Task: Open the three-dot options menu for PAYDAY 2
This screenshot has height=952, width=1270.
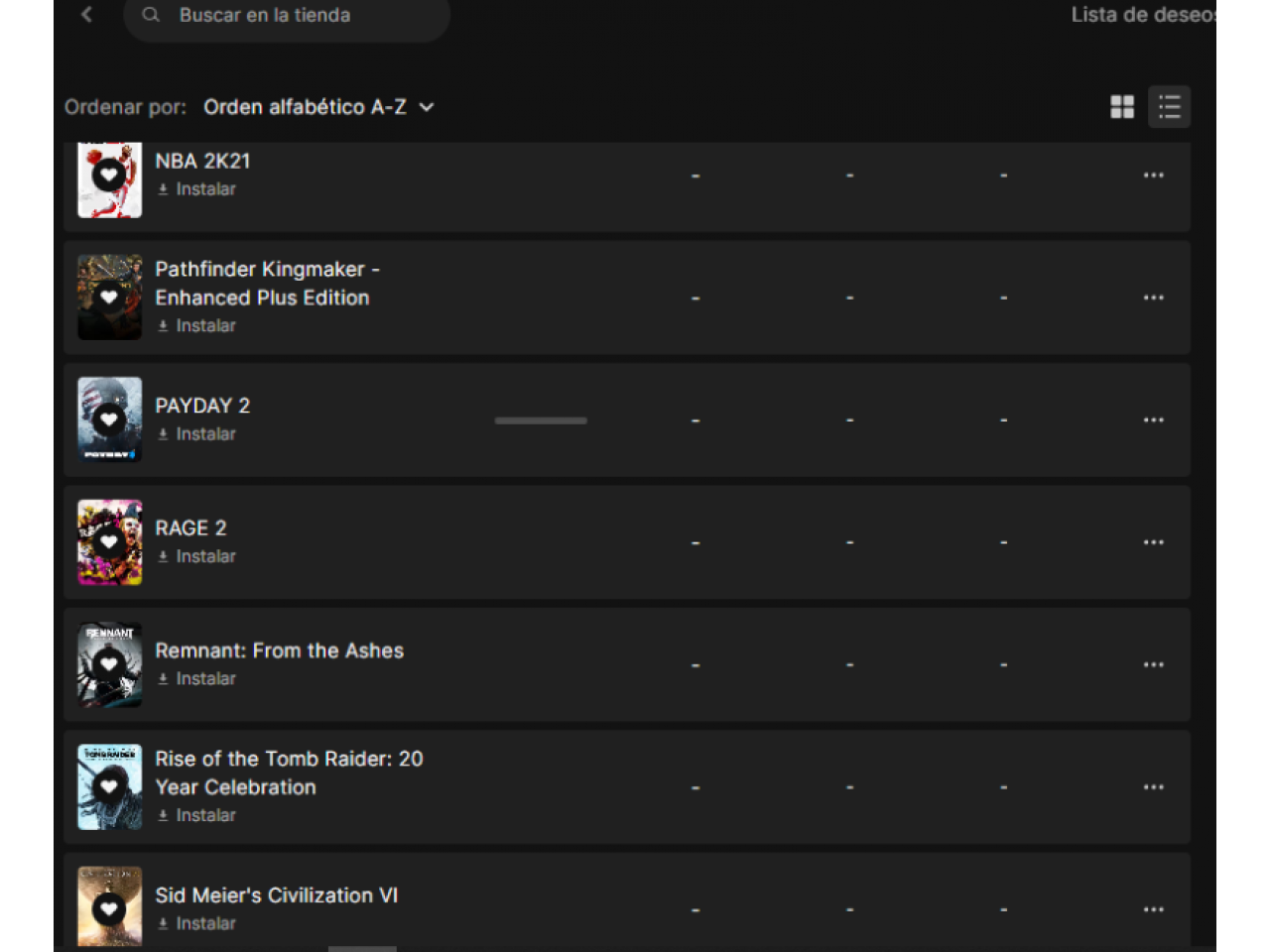Action: click(x=1153, y=420)
